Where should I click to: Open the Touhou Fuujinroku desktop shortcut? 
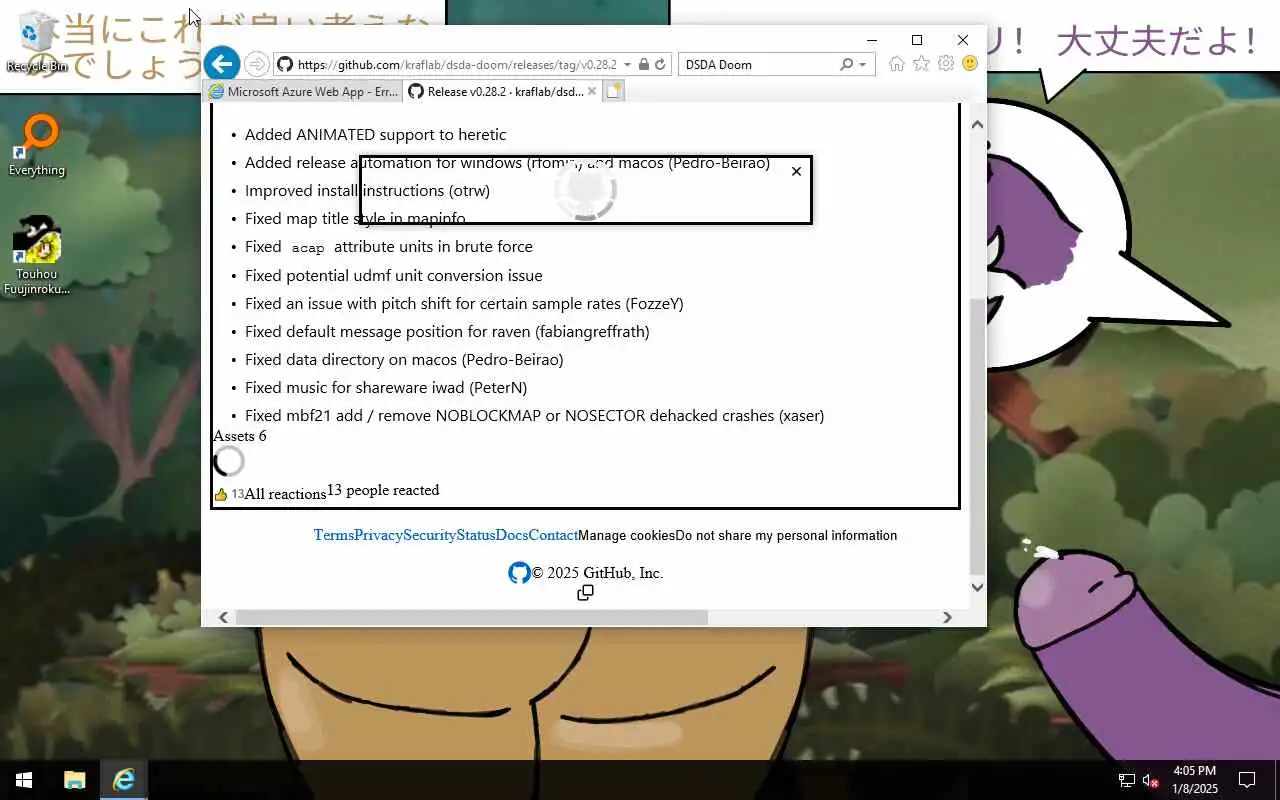pos(37,256)
